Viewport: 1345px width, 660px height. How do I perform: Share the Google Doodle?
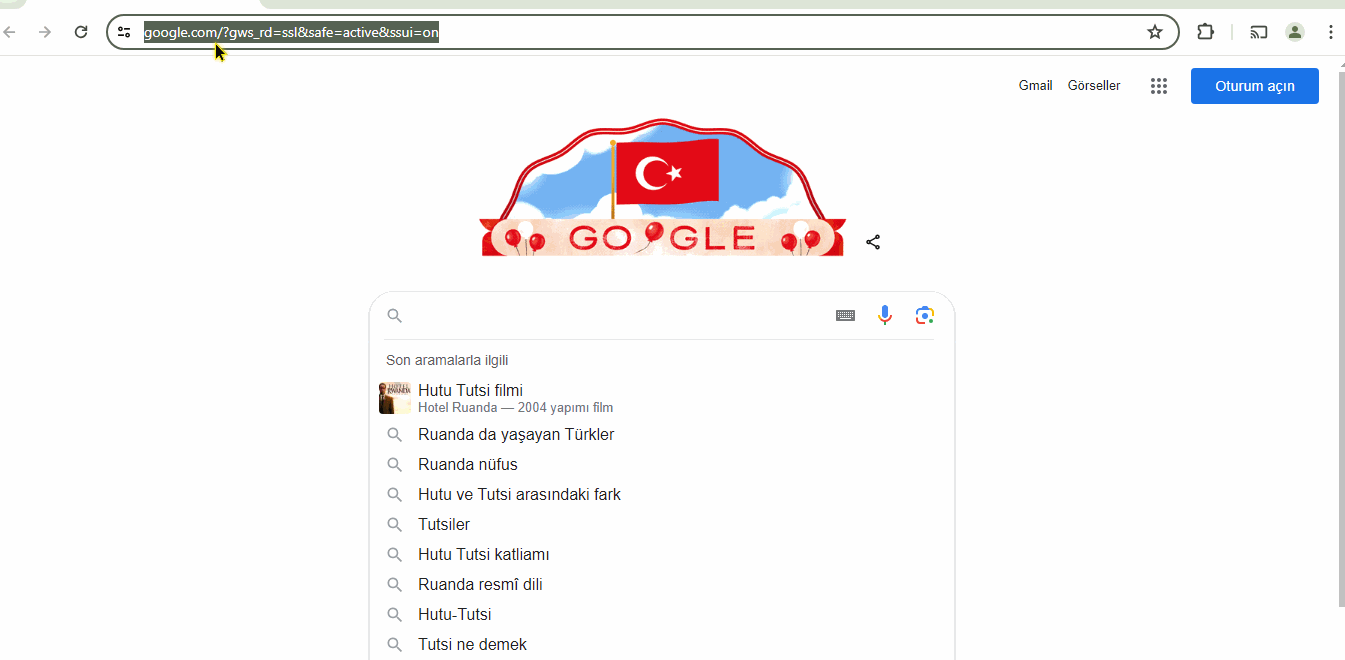click(873, 242)
